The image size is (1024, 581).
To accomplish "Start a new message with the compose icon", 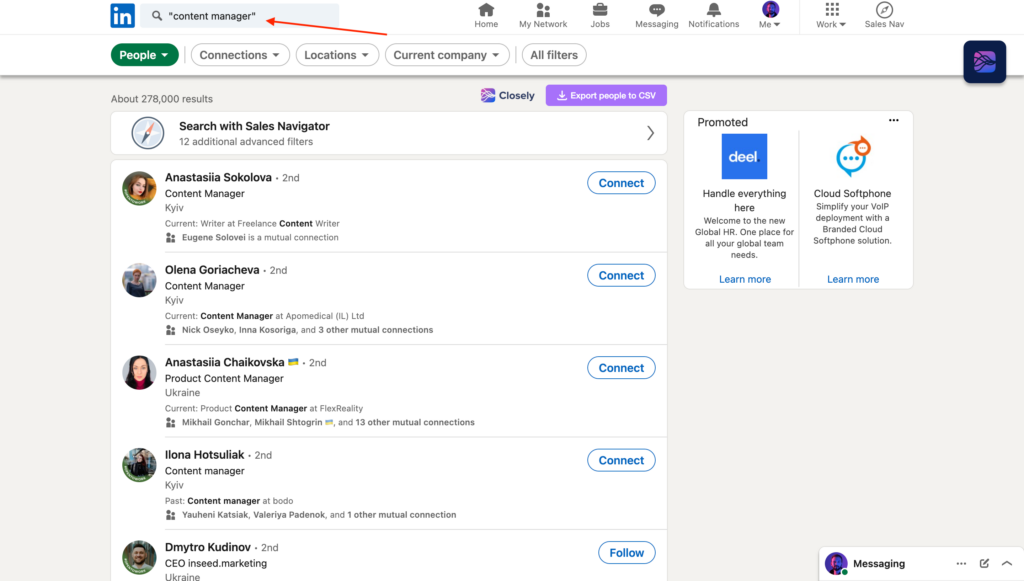I will coord(983,563).
